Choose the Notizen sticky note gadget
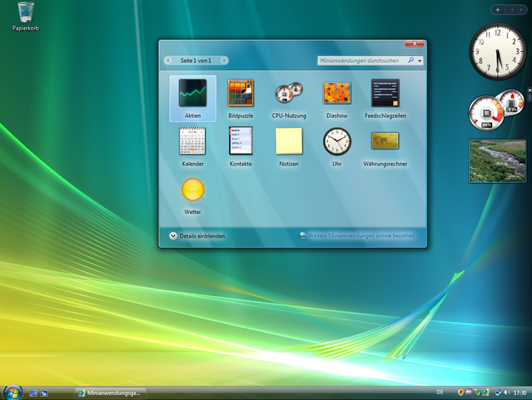 coord(289,147)
